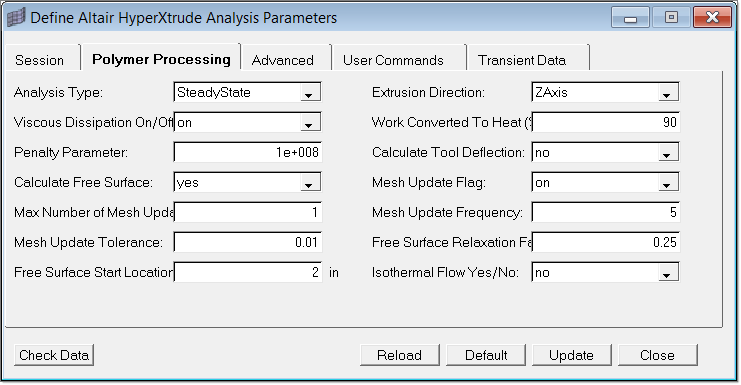Click the Penalty Parameter input field

tap(248, 152)
